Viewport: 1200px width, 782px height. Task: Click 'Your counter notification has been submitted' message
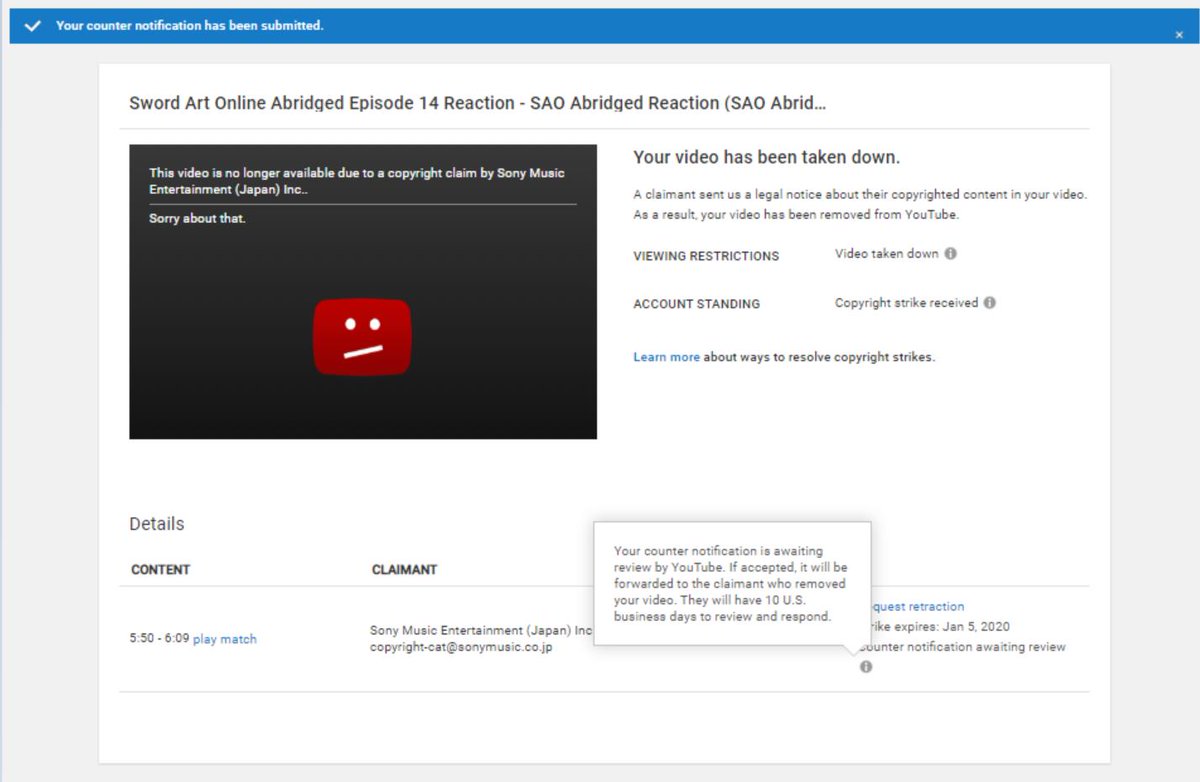[190, 26]
